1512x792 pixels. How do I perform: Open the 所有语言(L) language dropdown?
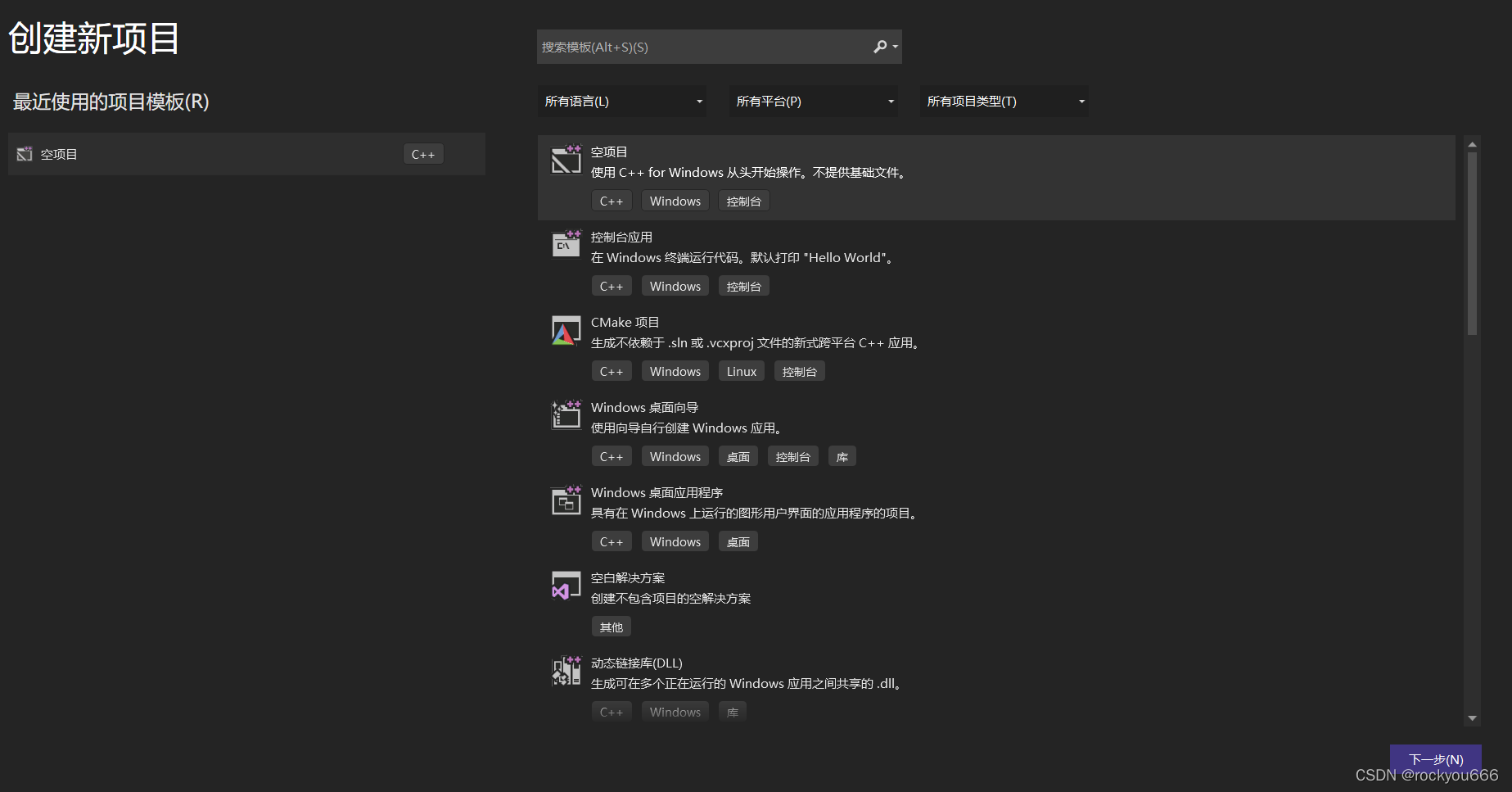click(622, 101)
